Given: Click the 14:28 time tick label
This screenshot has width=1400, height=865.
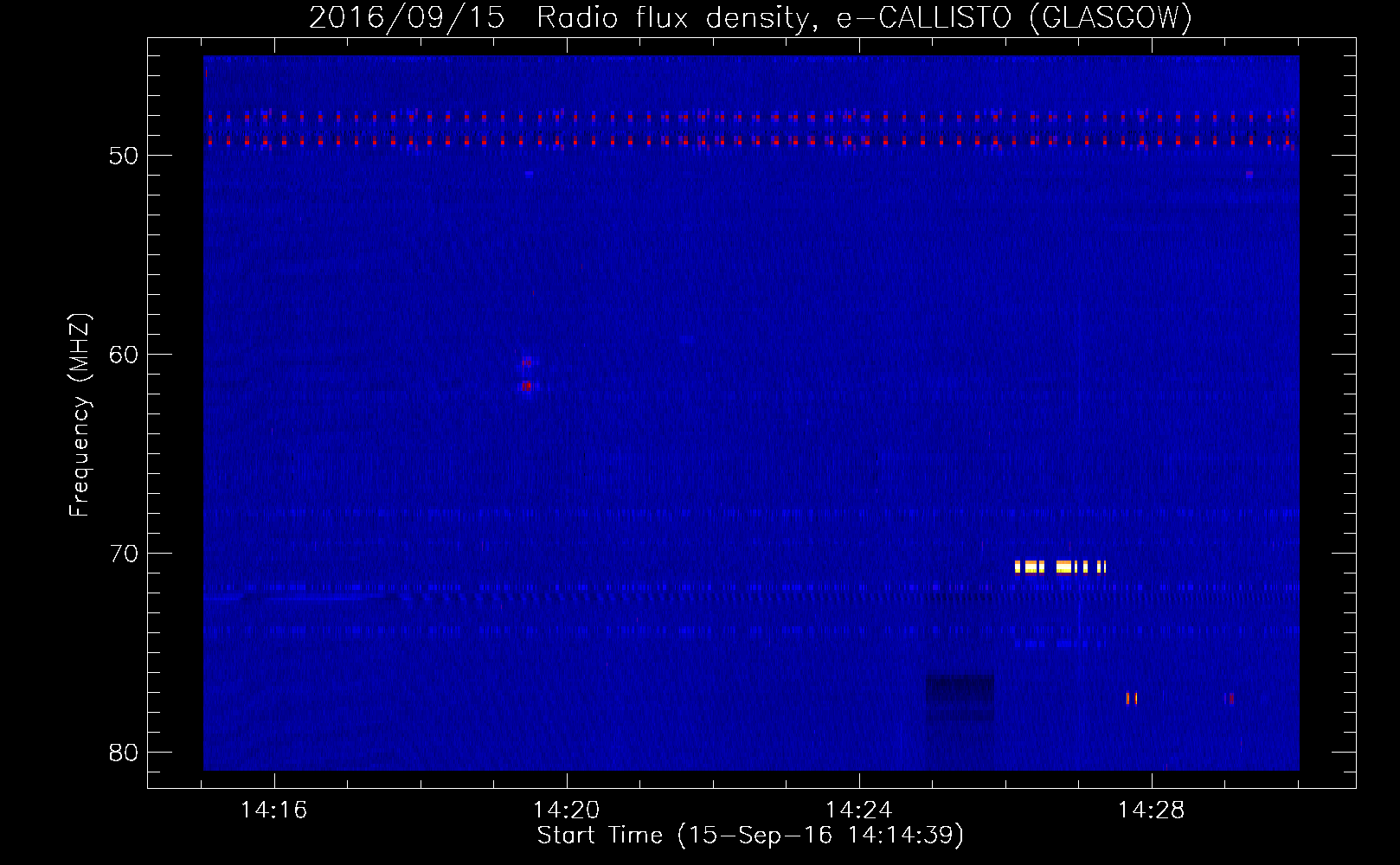Looking at the screenshot, I should [1151, 811].
